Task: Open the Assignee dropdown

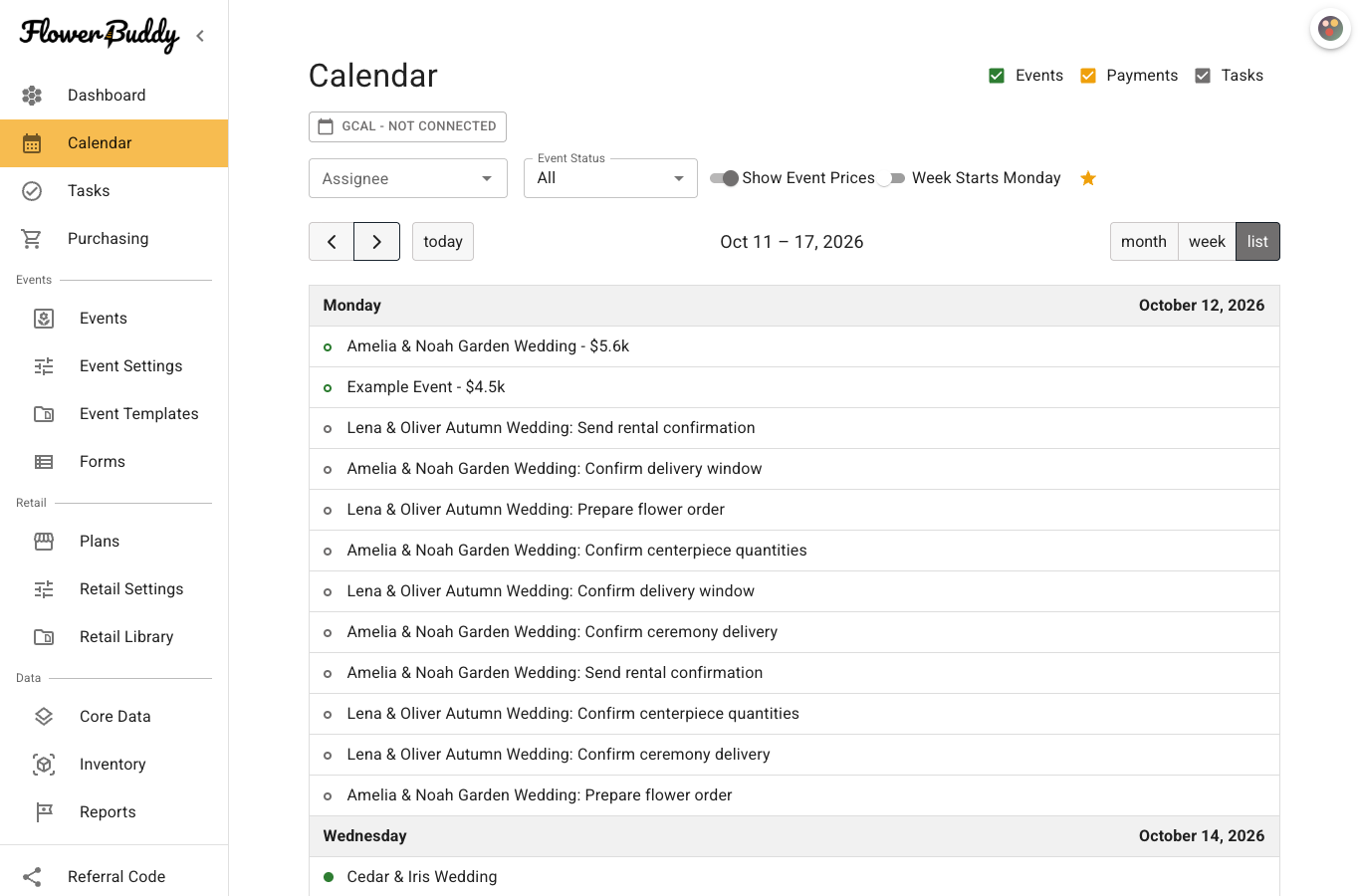Action: (408, 178)
